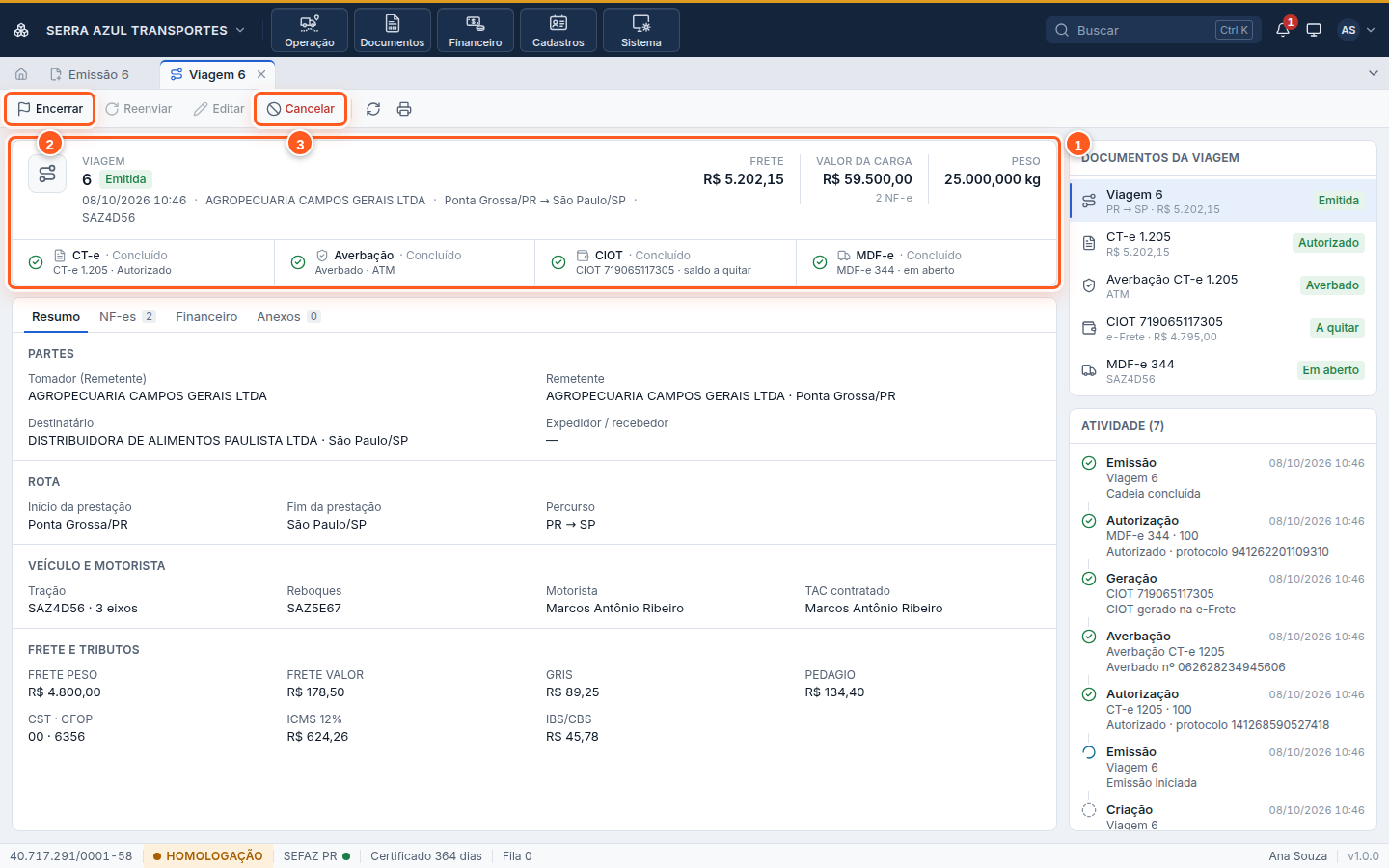This screenshot has width=1389, height=868.
Task: Open the notifications bell
Action: coord(1283,30)
